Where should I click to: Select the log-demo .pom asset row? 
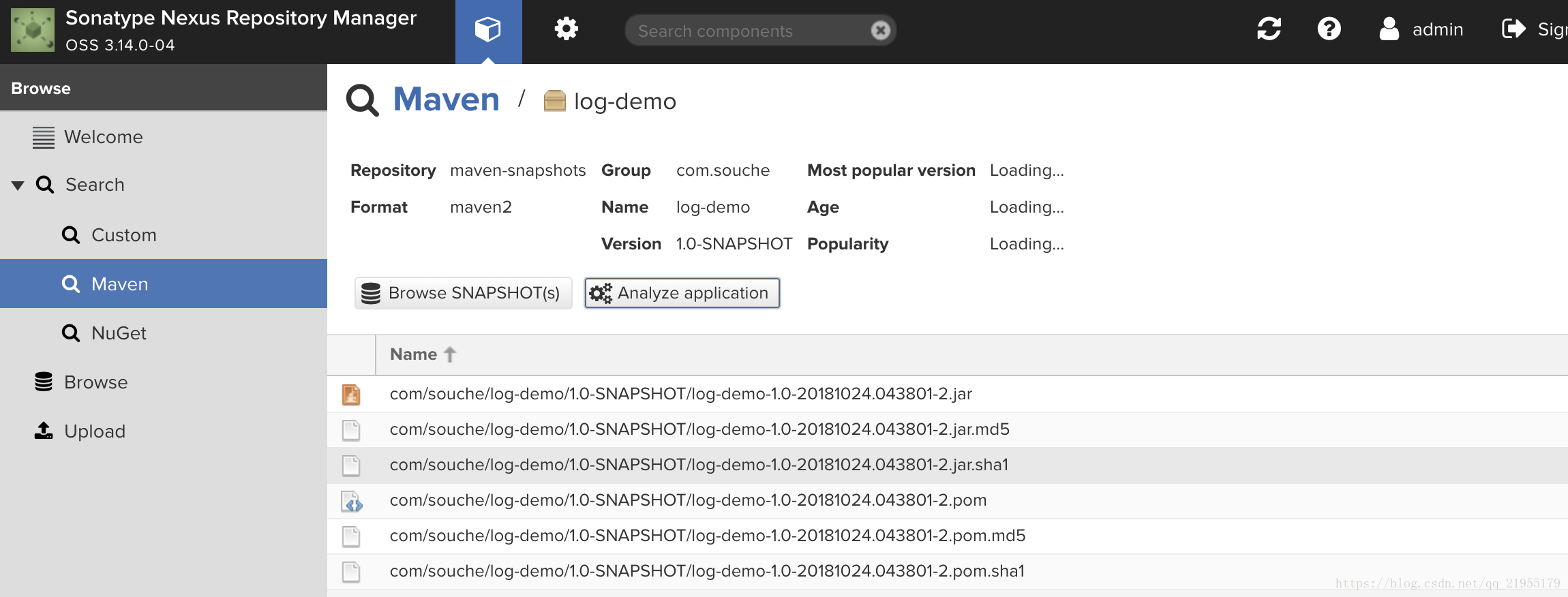click(x=948, y=500)
